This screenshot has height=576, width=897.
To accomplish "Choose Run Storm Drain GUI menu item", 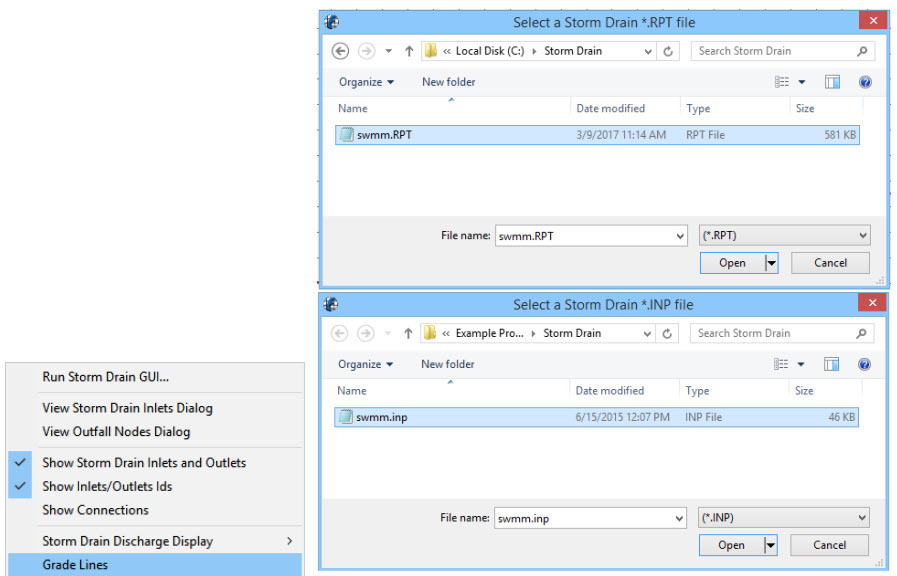I will point(105,377).
